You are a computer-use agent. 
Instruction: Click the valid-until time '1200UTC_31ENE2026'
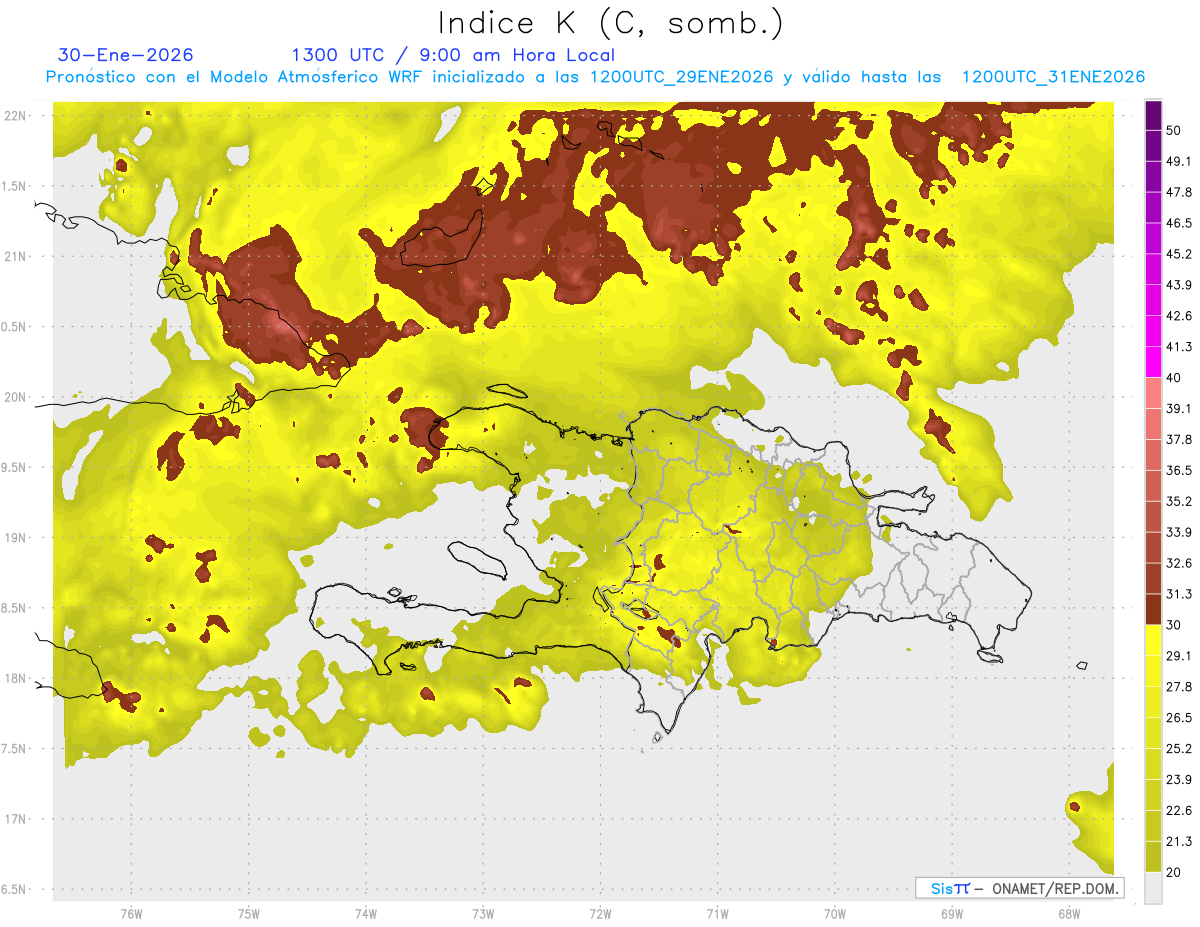1053,77
